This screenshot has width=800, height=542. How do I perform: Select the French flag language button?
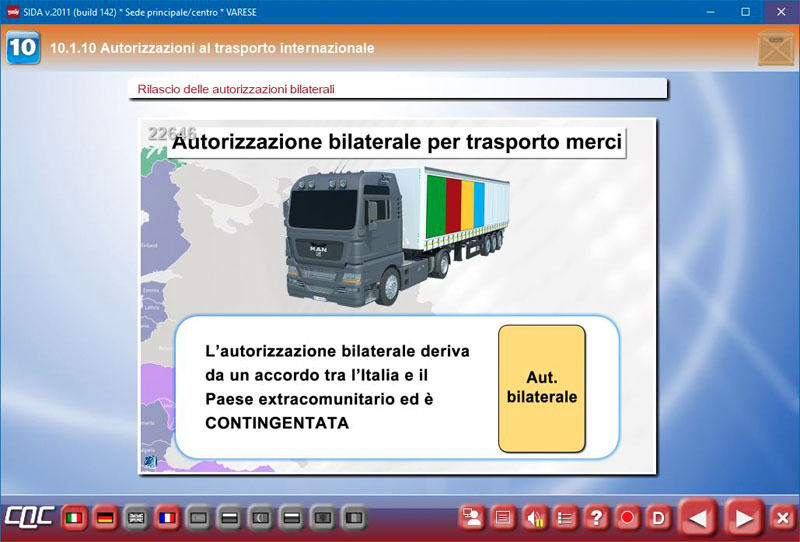point(166,518)
